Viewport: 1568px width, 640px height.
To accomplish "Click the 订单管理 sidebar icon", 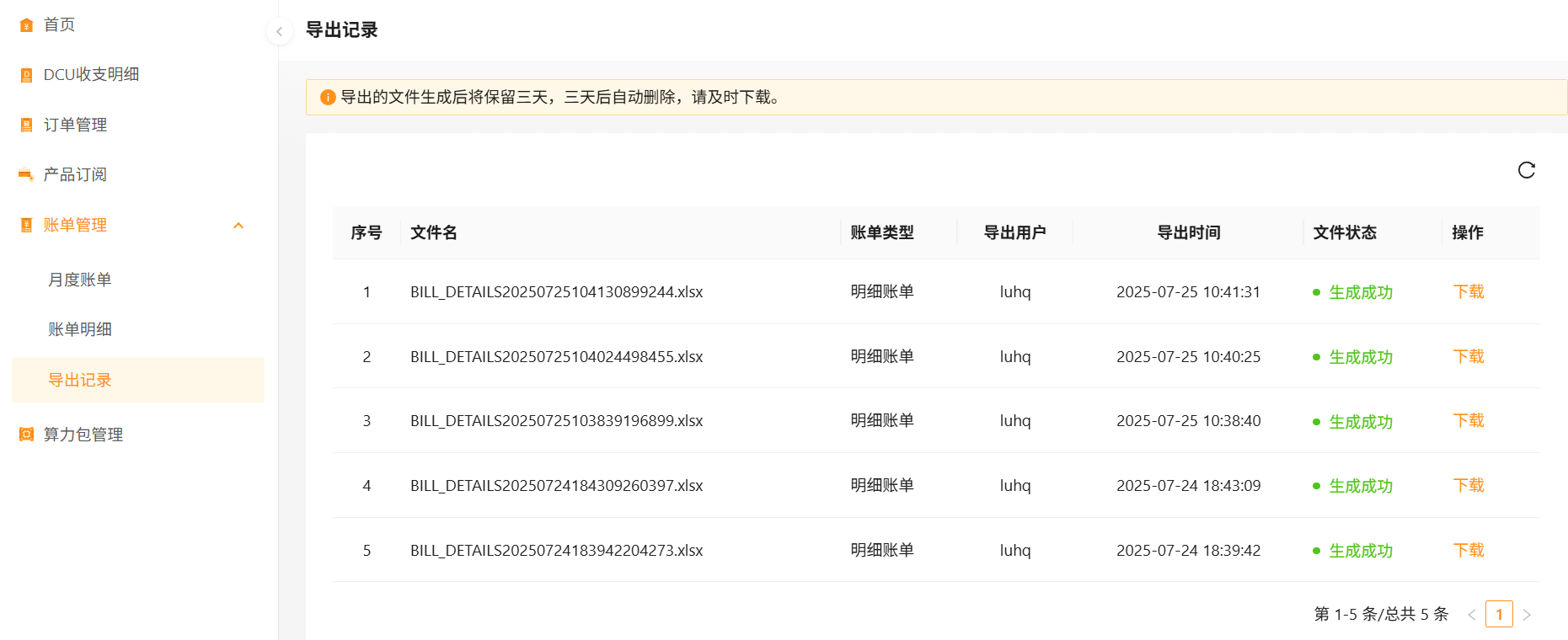I will click(26, 125).
